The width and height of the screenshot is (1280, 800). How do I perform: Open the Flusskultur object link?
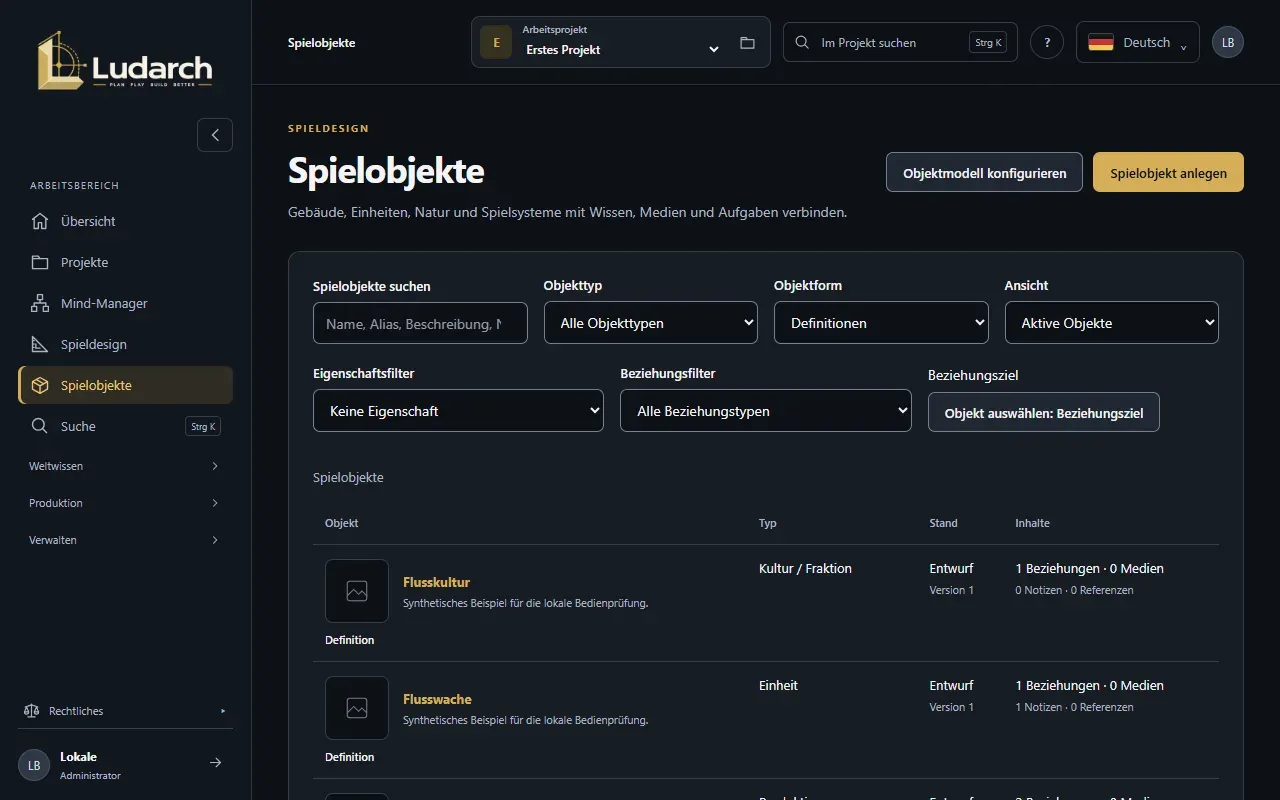pyautogui.click(x=436, y=582)
